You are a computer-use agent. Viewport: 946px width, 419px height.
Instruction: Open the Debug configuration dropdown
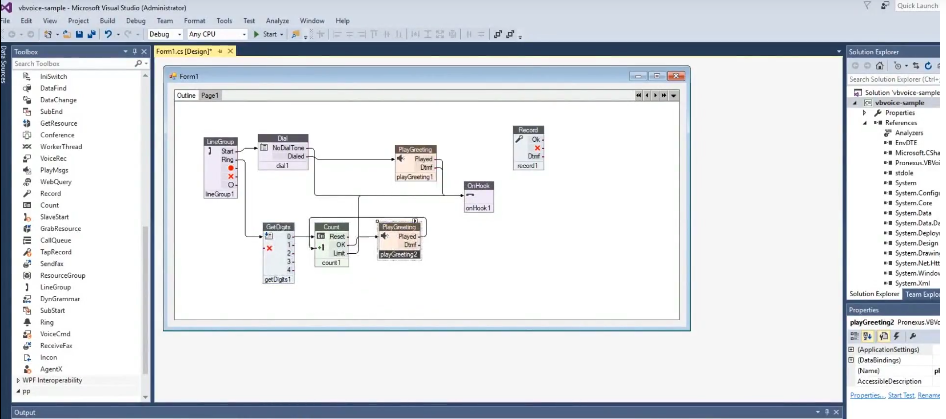click(x=165, y=34)
